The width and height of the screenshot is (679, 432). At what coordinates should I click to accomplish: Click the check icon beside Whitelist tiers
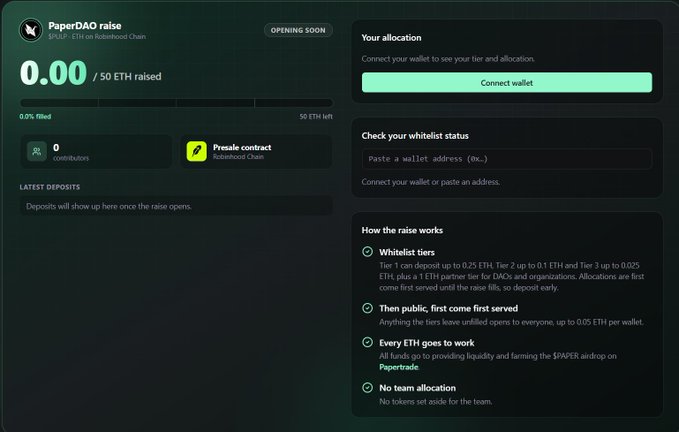(x=367, y=251)
